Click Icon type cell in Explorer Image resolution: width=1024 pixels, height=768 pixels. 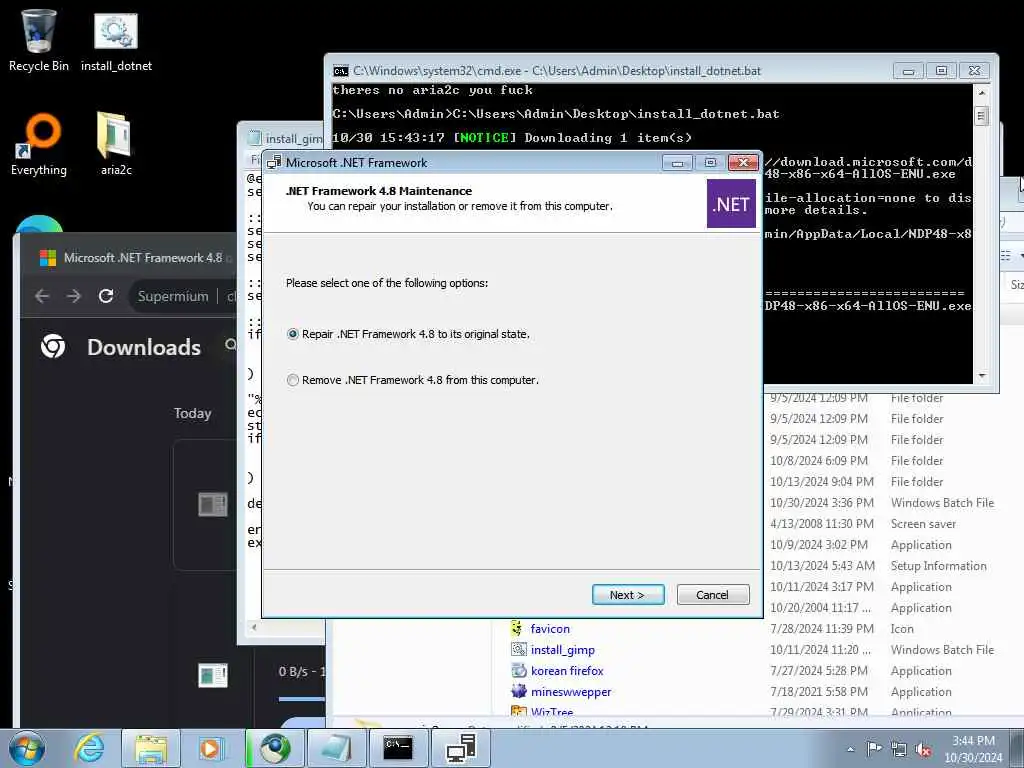tap(902, 629)
